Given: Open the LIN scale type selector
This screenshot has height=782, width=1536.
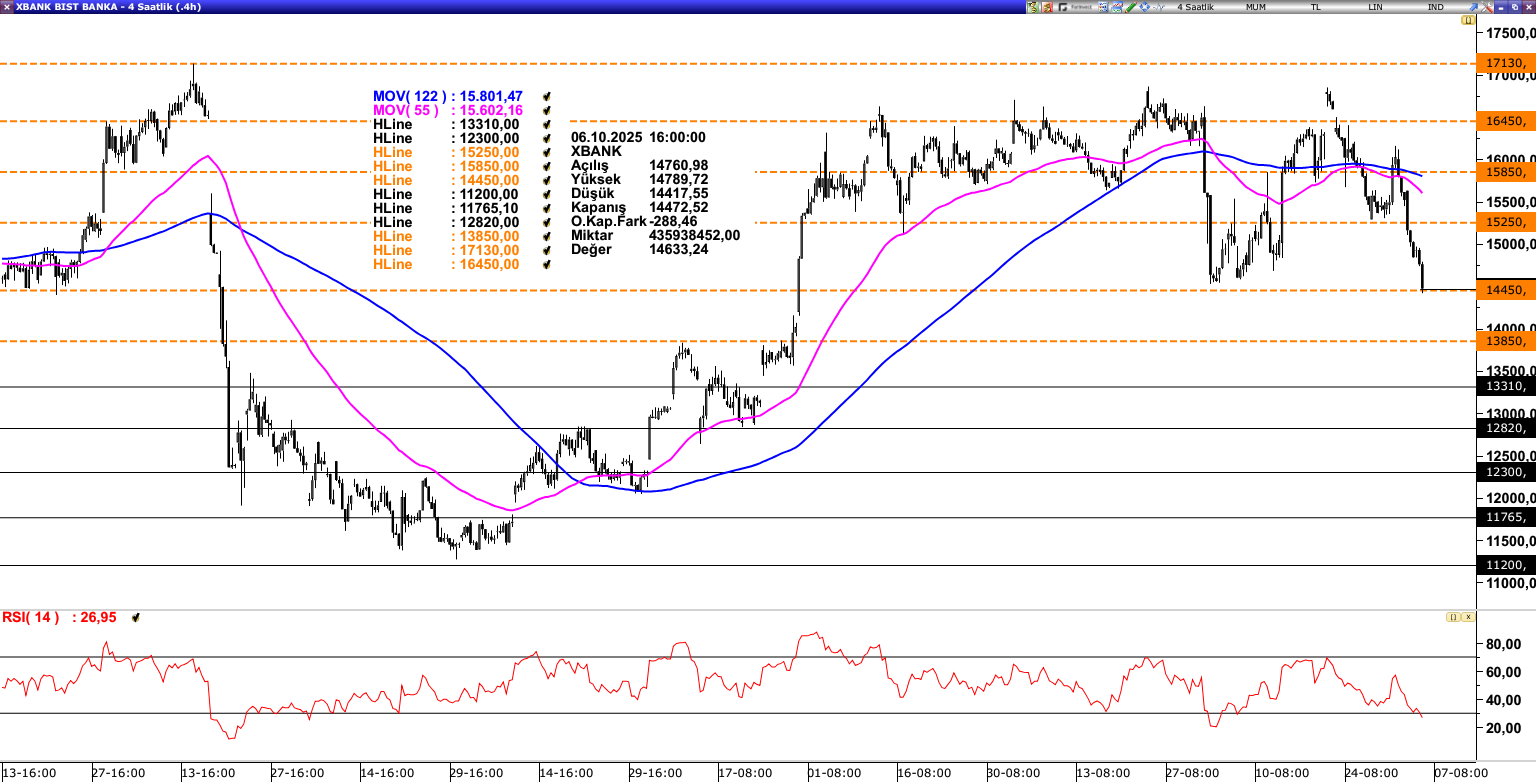Looking at the screenshot, I should click(1376, 7).
